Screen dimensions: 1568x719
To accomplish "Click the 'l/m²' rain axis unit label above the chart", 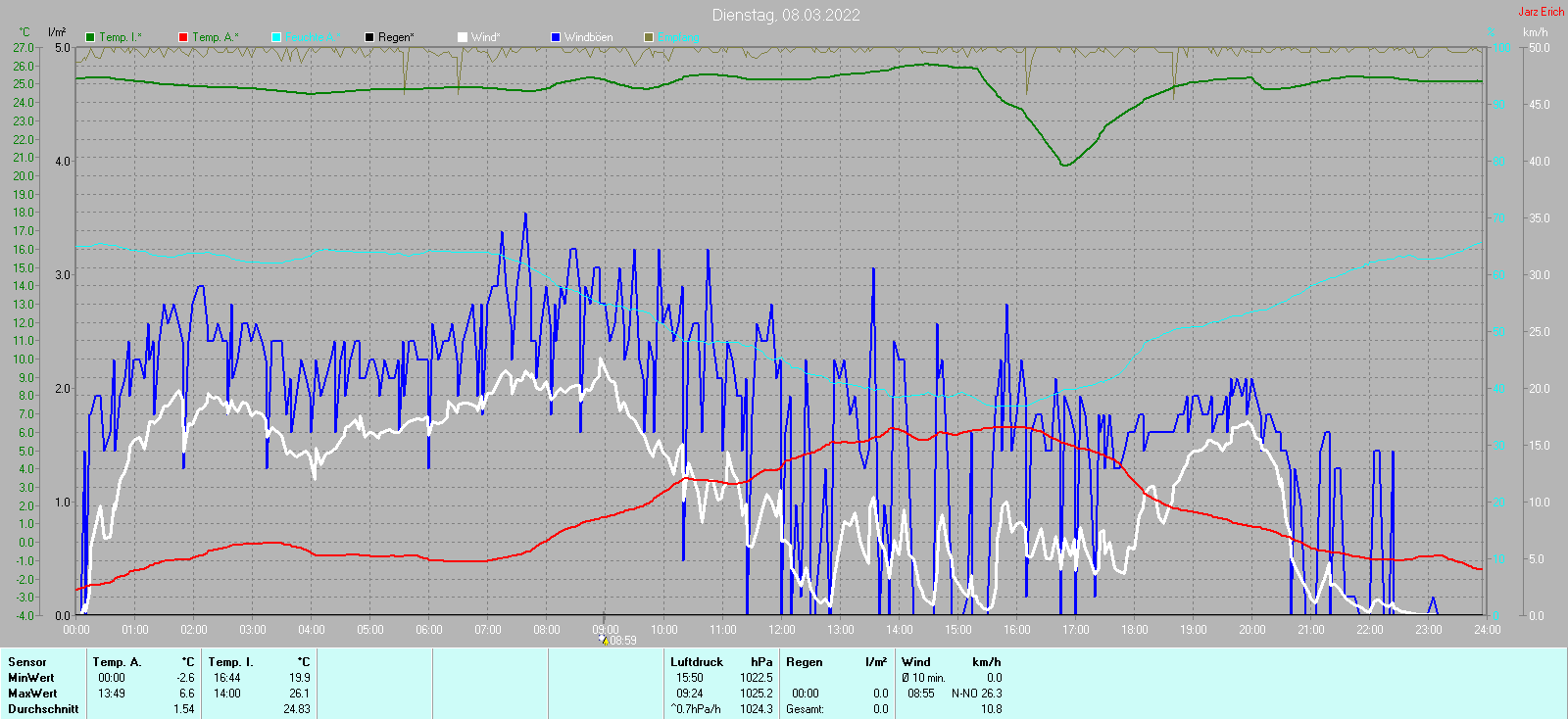I will [x=57, y=32].
